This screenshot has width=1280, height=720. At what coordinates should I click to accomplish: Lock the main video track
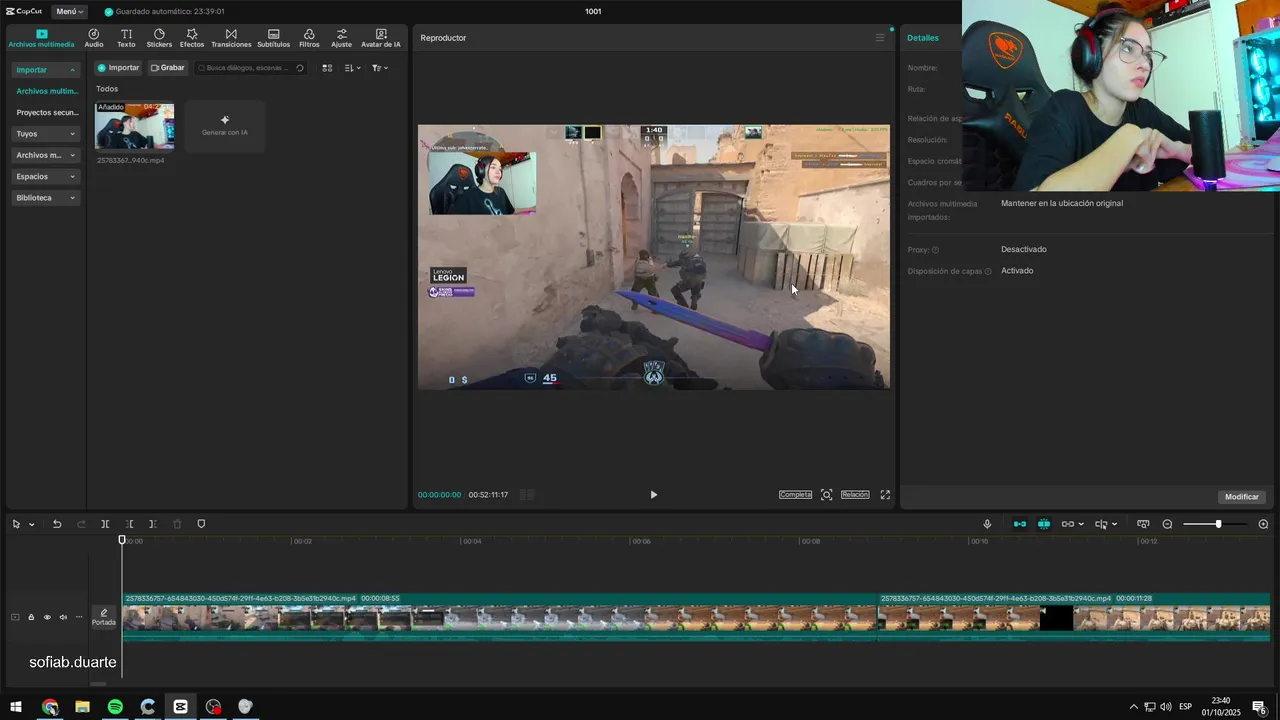click(31, 617)
